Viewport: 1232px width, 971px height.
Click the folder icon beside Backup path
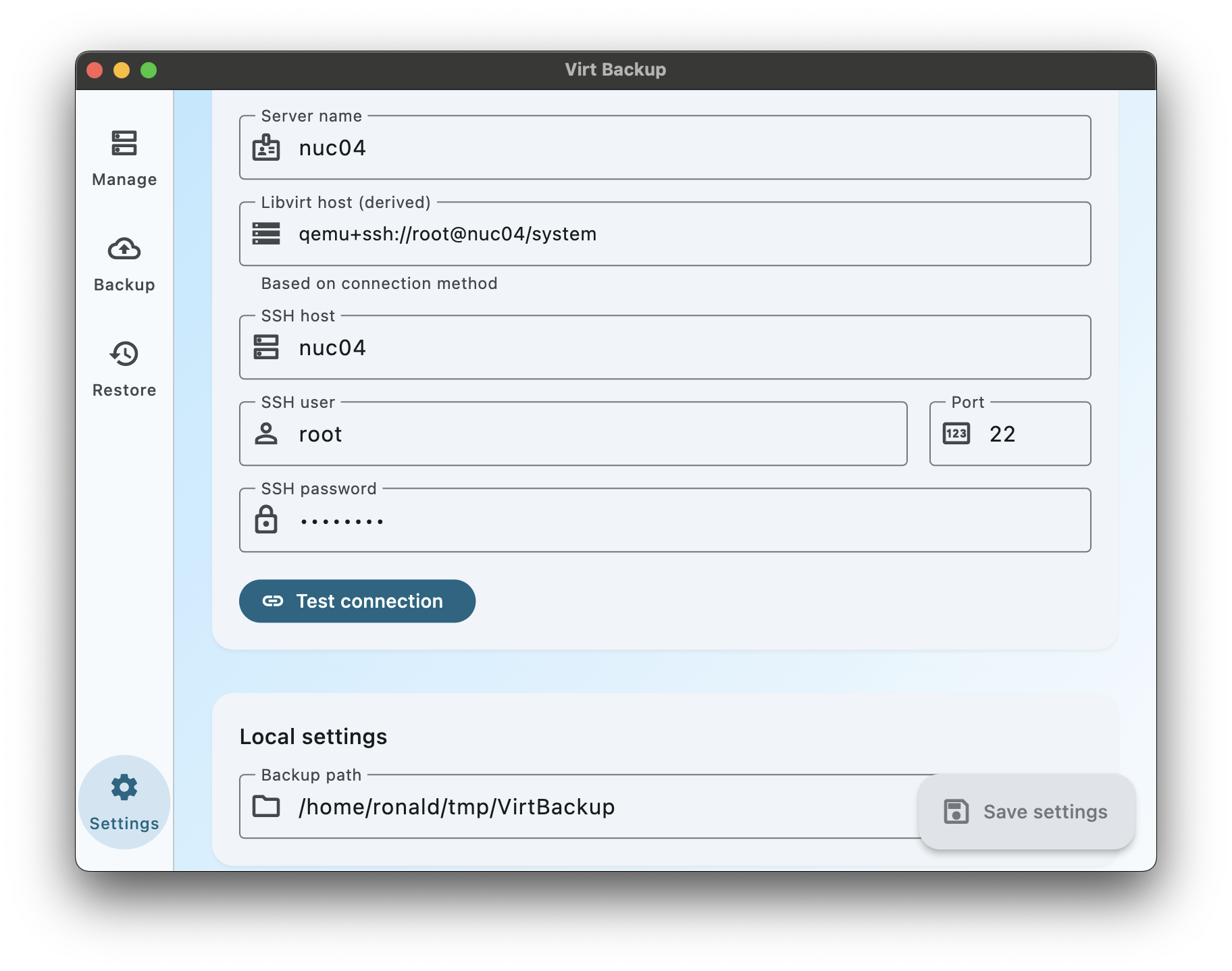[267, 806]
